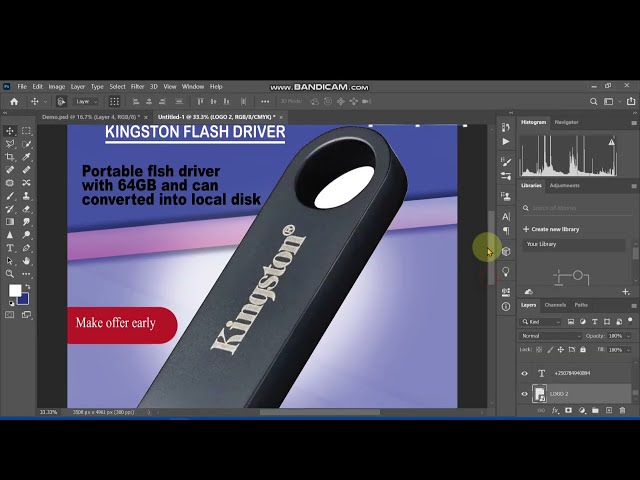
Task: Open the Window menu
Action: pos(193,87)
